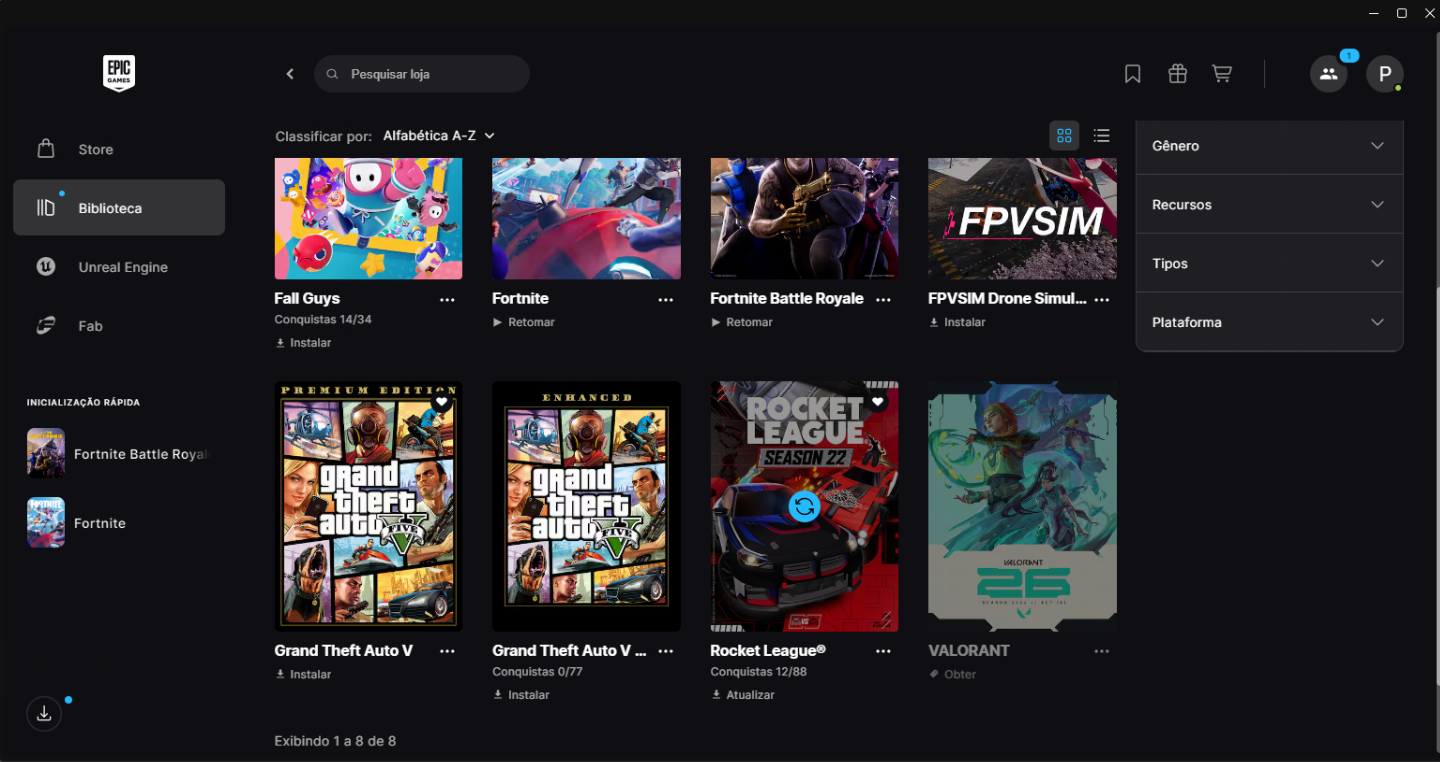Open the shopping cart
1440x762 pixels.
tap(1222, 74)
